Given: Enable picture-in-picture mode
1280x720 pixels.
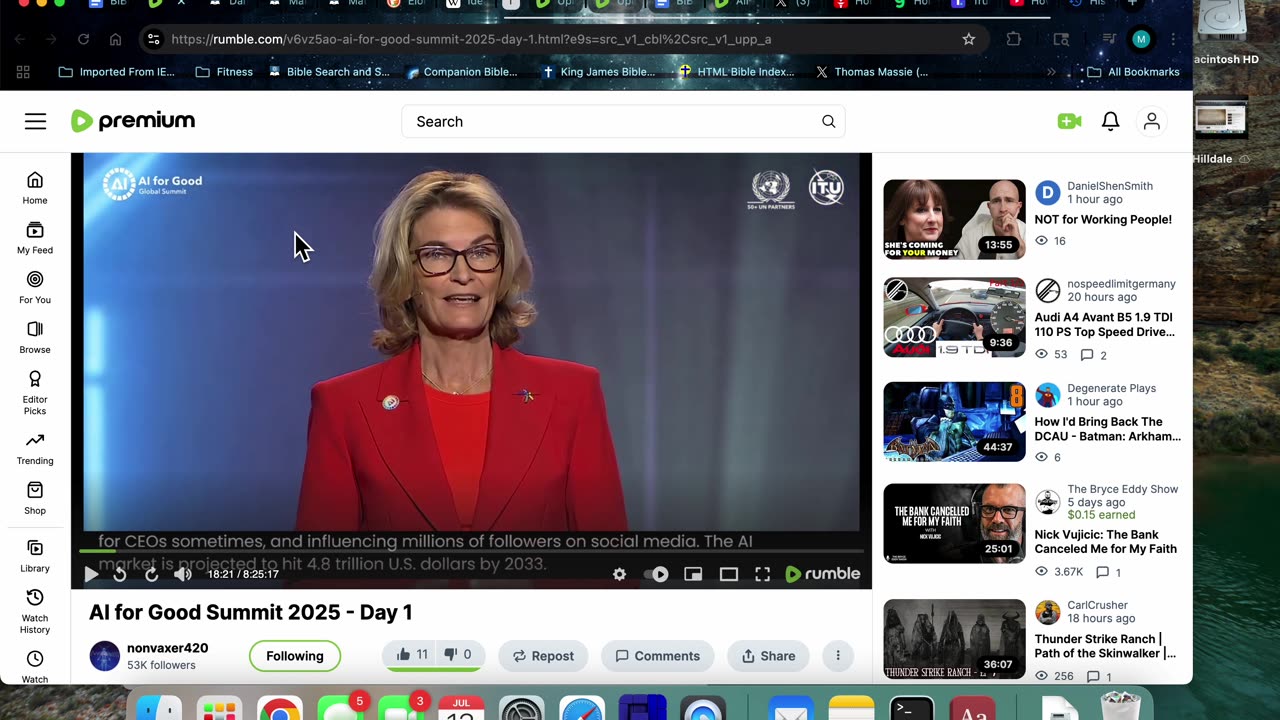Looking at the screenshot, I should 693,574.
